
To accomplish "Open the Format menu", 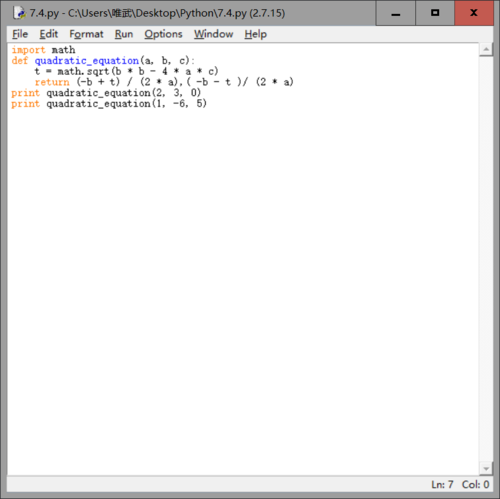I will [x=86, y=34].
